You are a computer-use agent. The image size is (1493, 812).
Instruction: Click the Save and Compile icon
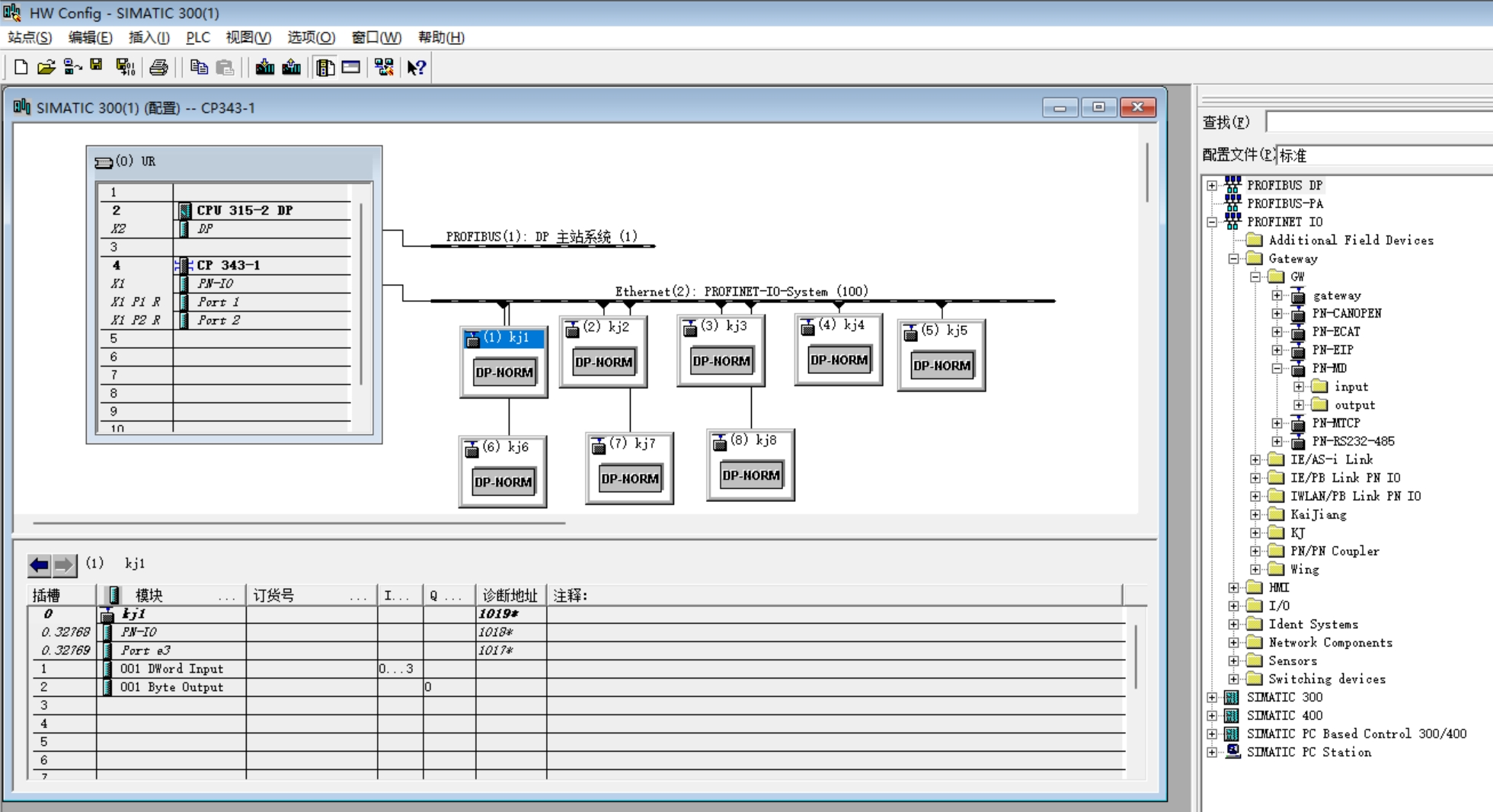coord(125,67)
